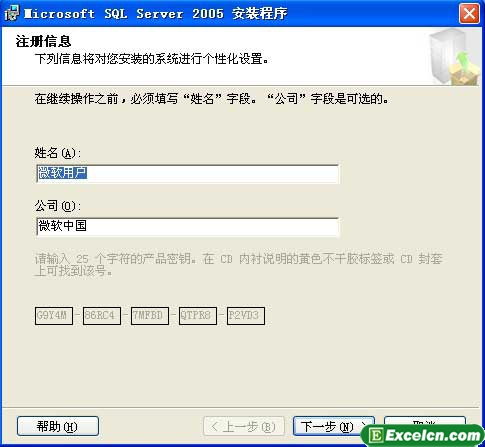Click the server box graphic in header
The image size is (485, 447).
(x=455, y=57)
